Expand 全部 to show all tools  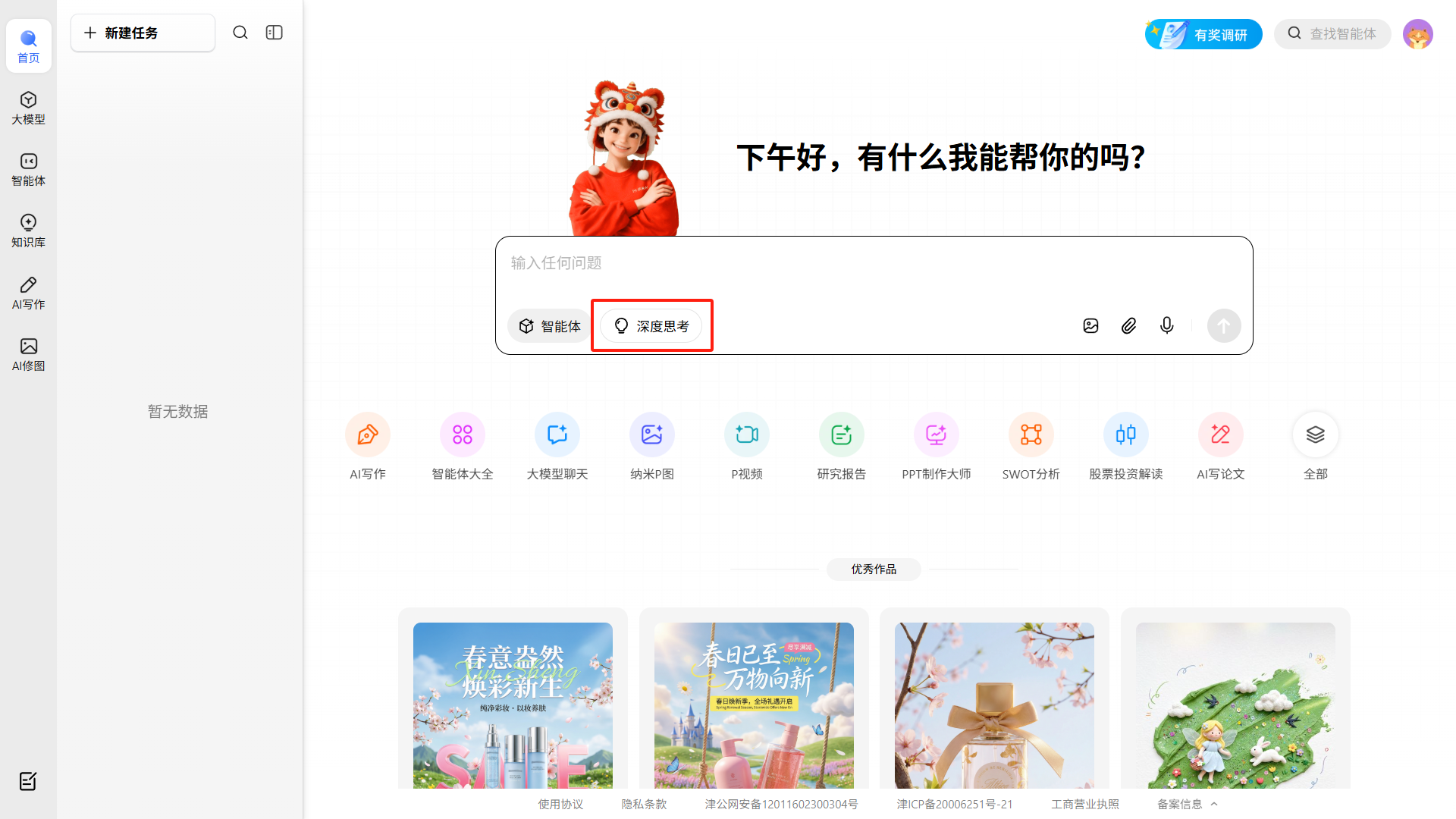(x=1315, y=435)
